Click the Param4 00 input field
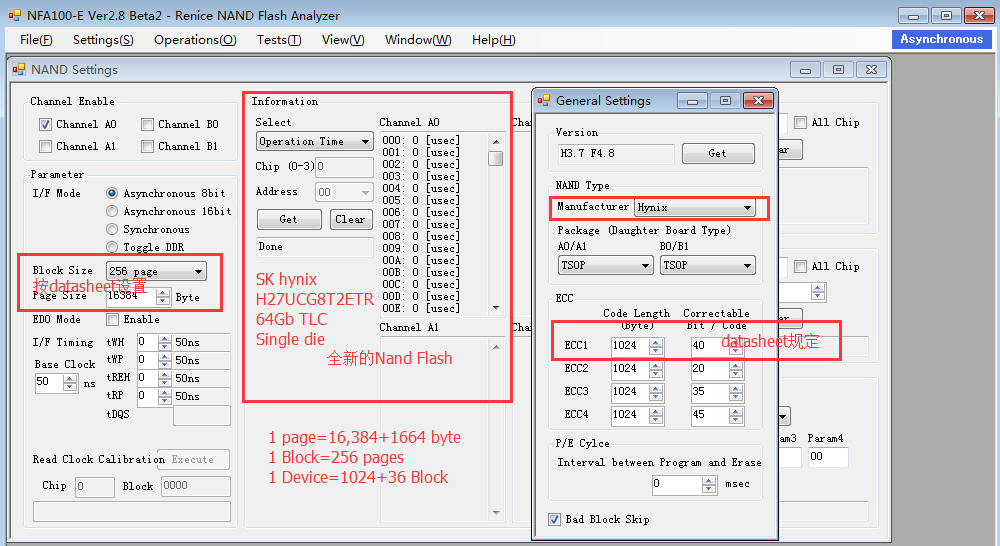The image size is (1000, 546). [x=828, y=457]
